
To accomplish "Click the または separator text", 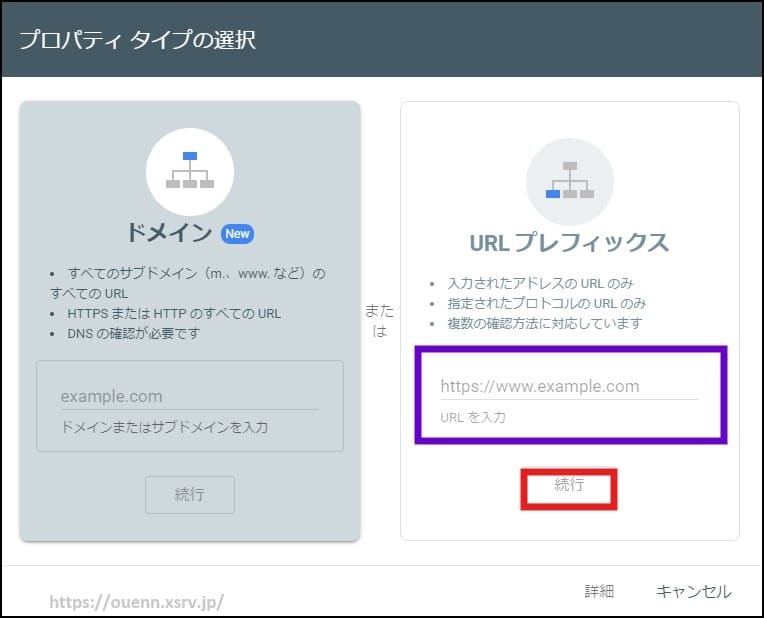I will point(380,321).
